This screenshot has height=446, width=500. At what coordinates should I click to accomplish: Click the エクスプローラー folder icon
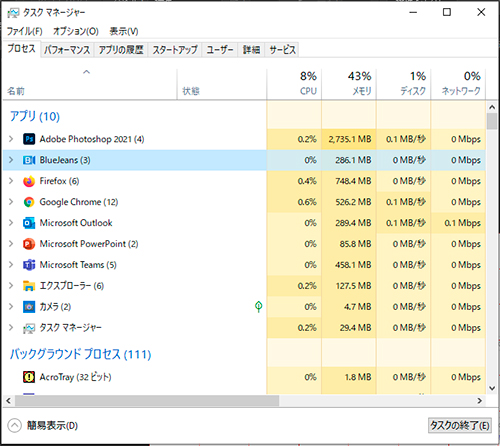[x=29, y=286]
